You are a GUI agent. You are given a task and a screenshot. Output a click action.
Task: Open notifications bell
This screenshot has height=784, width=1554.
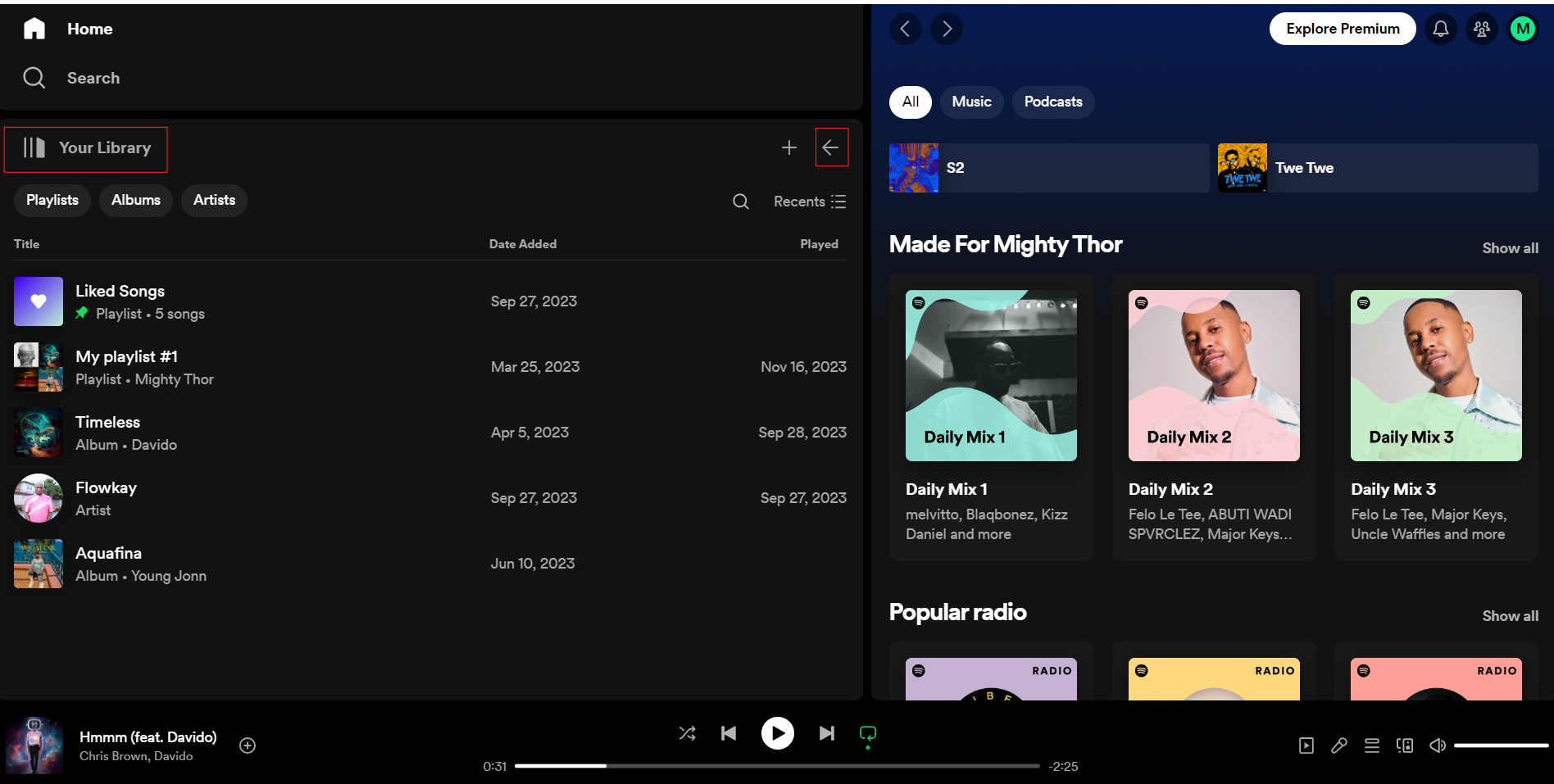(x=1441, y=29)
